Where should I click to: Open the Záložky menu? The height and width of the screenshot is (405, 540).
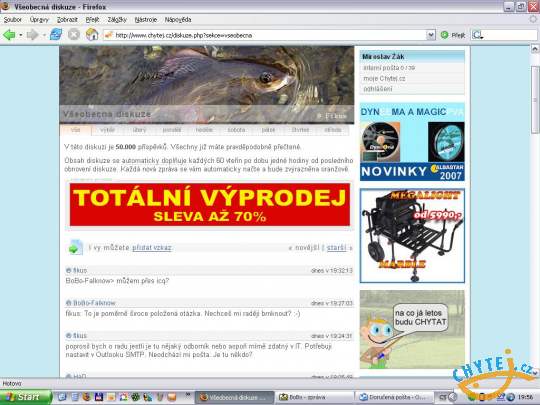(x=117, y=20)
